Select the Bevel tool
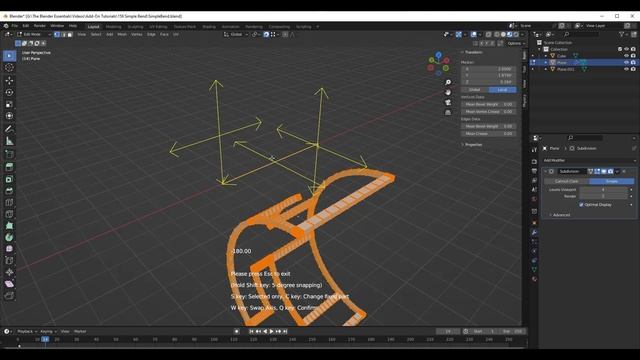This screenshot has width=640, height=360. point(9,191)
